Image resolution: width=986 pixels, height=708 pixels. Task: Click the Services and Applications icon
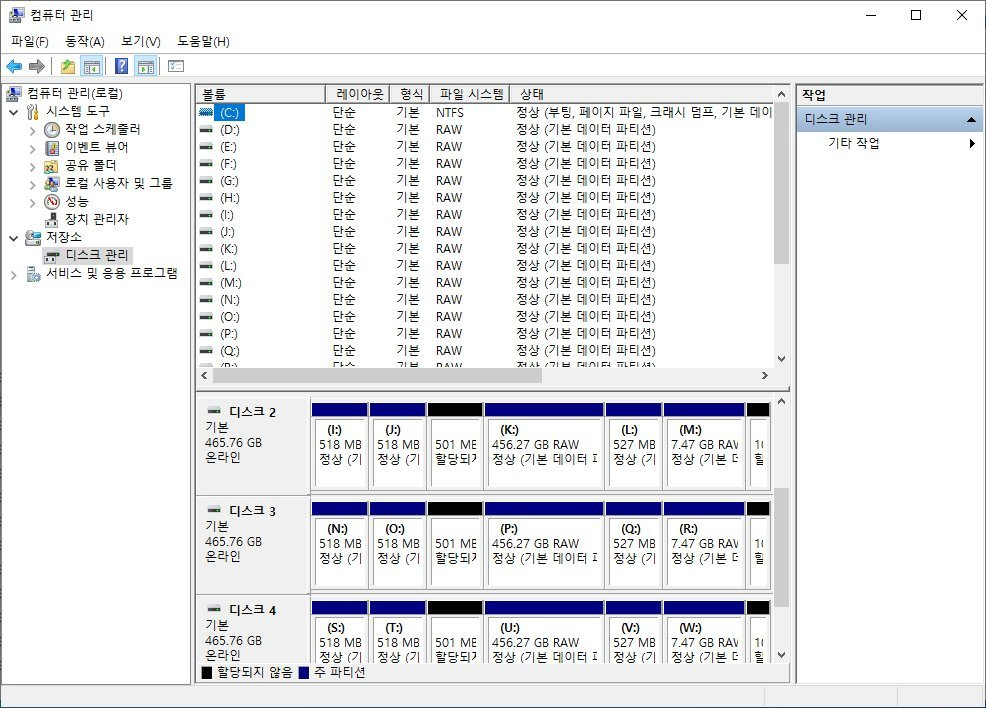coord(33,274)
